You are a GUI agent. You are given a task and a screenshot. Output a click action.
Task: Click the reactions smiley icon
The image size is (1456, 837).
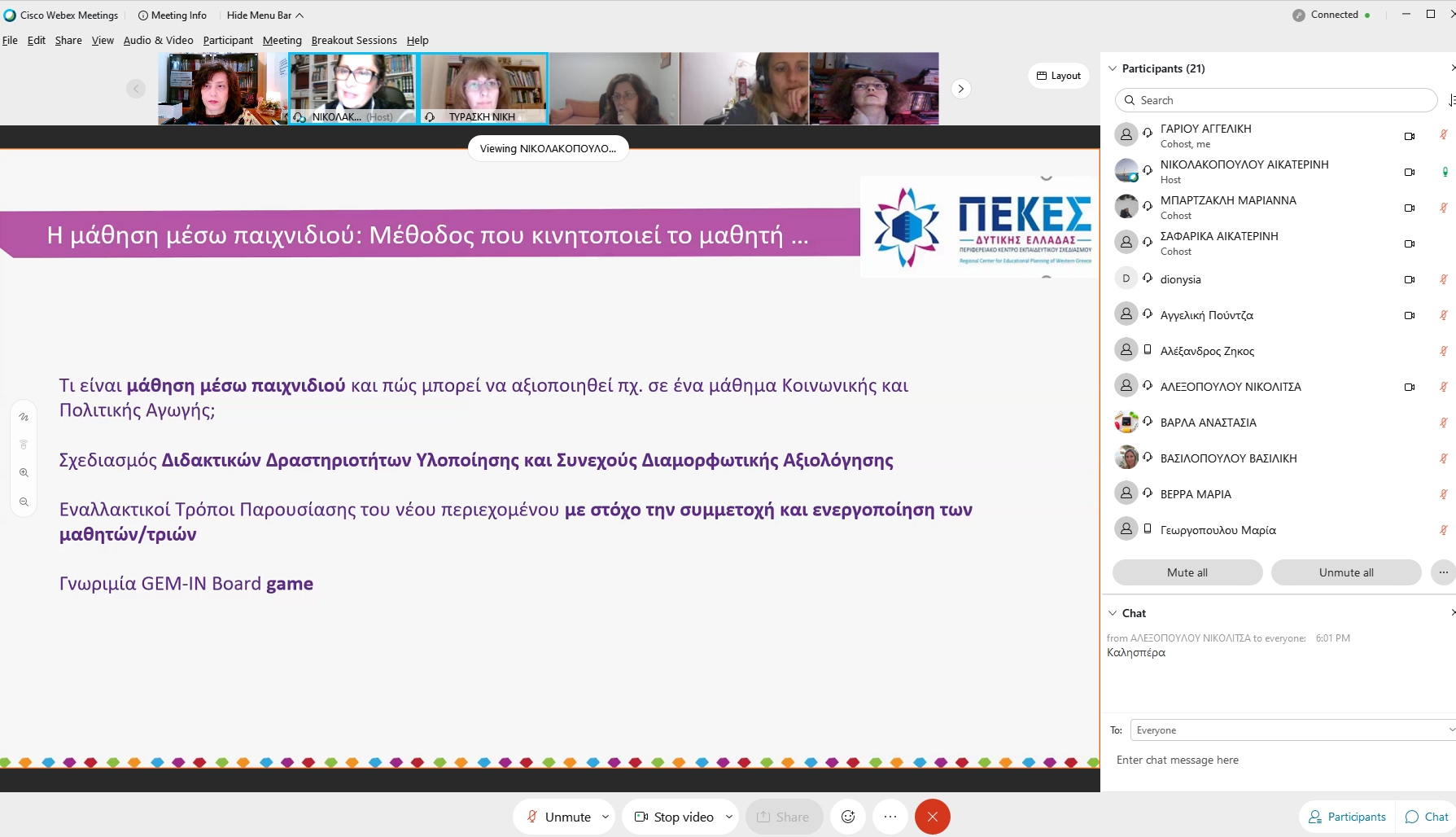tap(847, 817)
